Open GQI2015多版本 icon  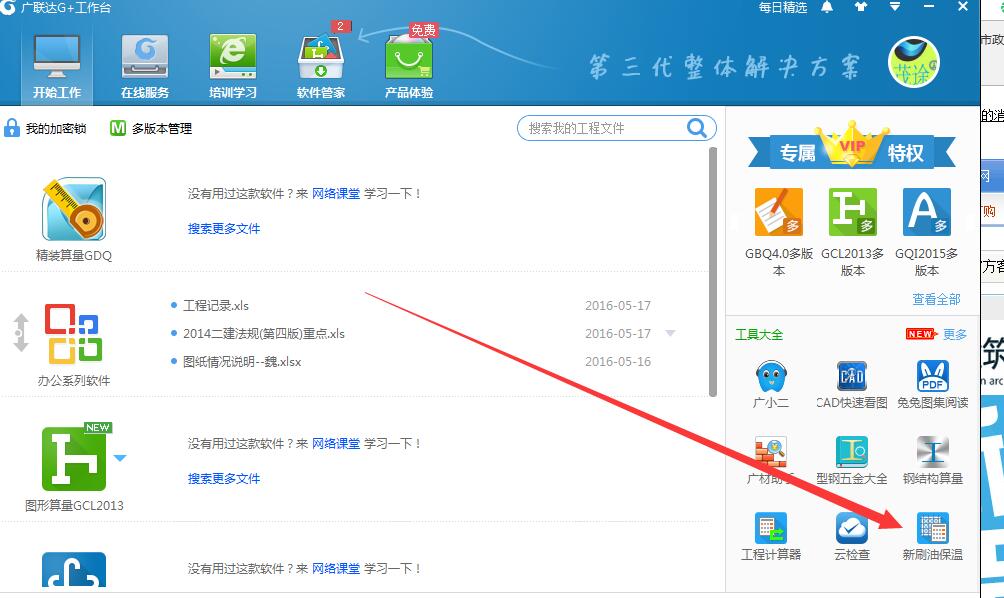927,212
